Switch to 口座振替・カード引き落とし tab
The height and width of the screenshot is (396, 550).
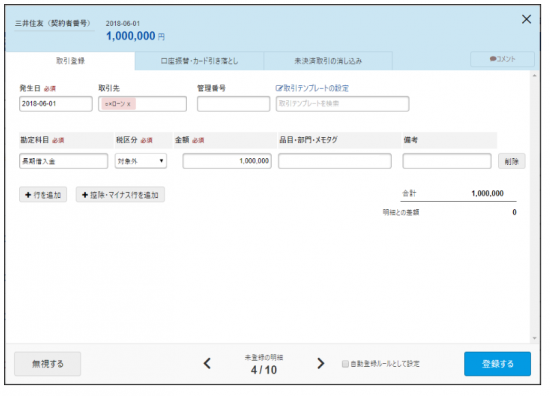(x=199, y=61)
